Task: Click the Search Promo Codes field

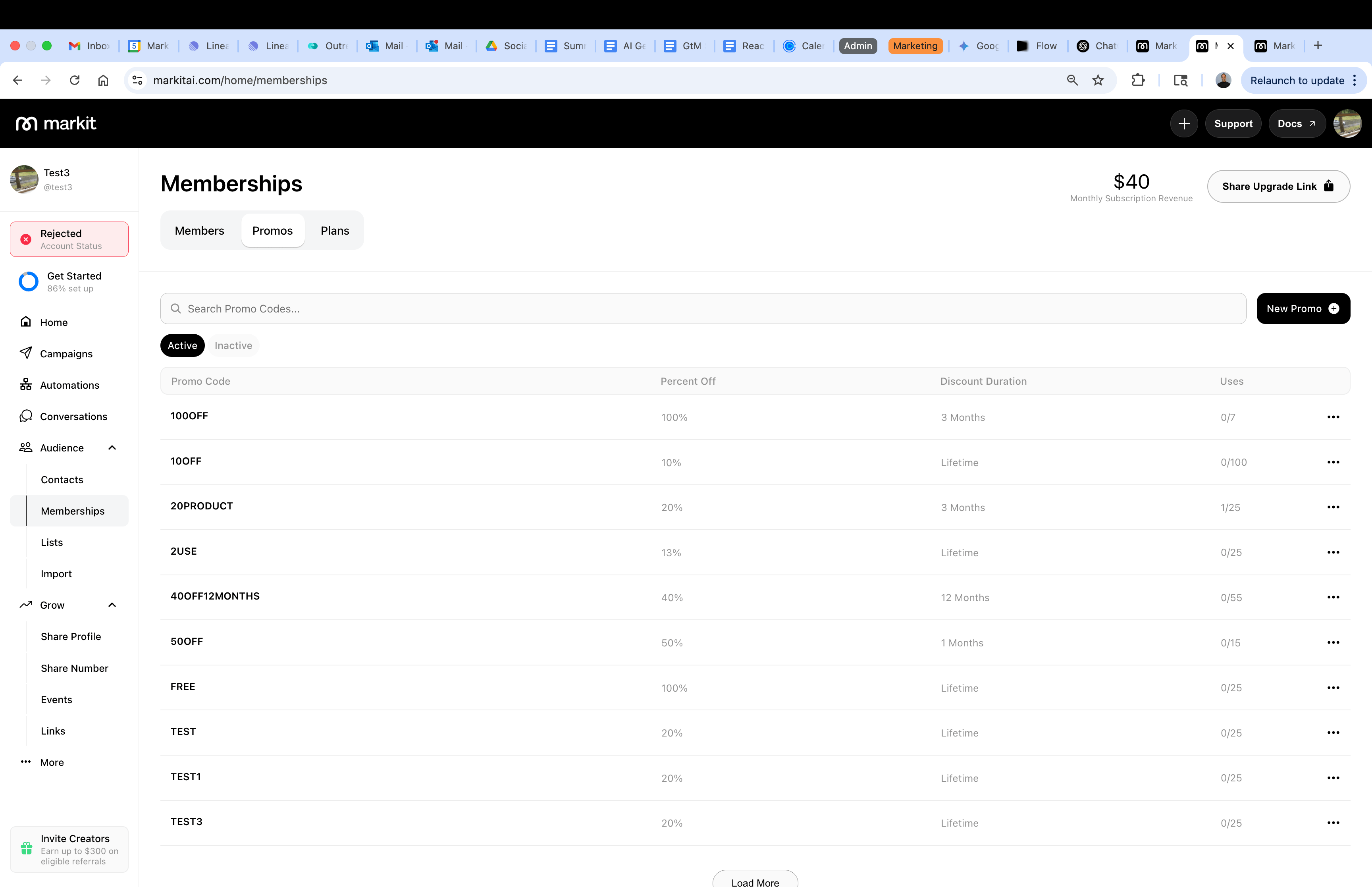Action: pyautogui.click(x=703, y=309)
